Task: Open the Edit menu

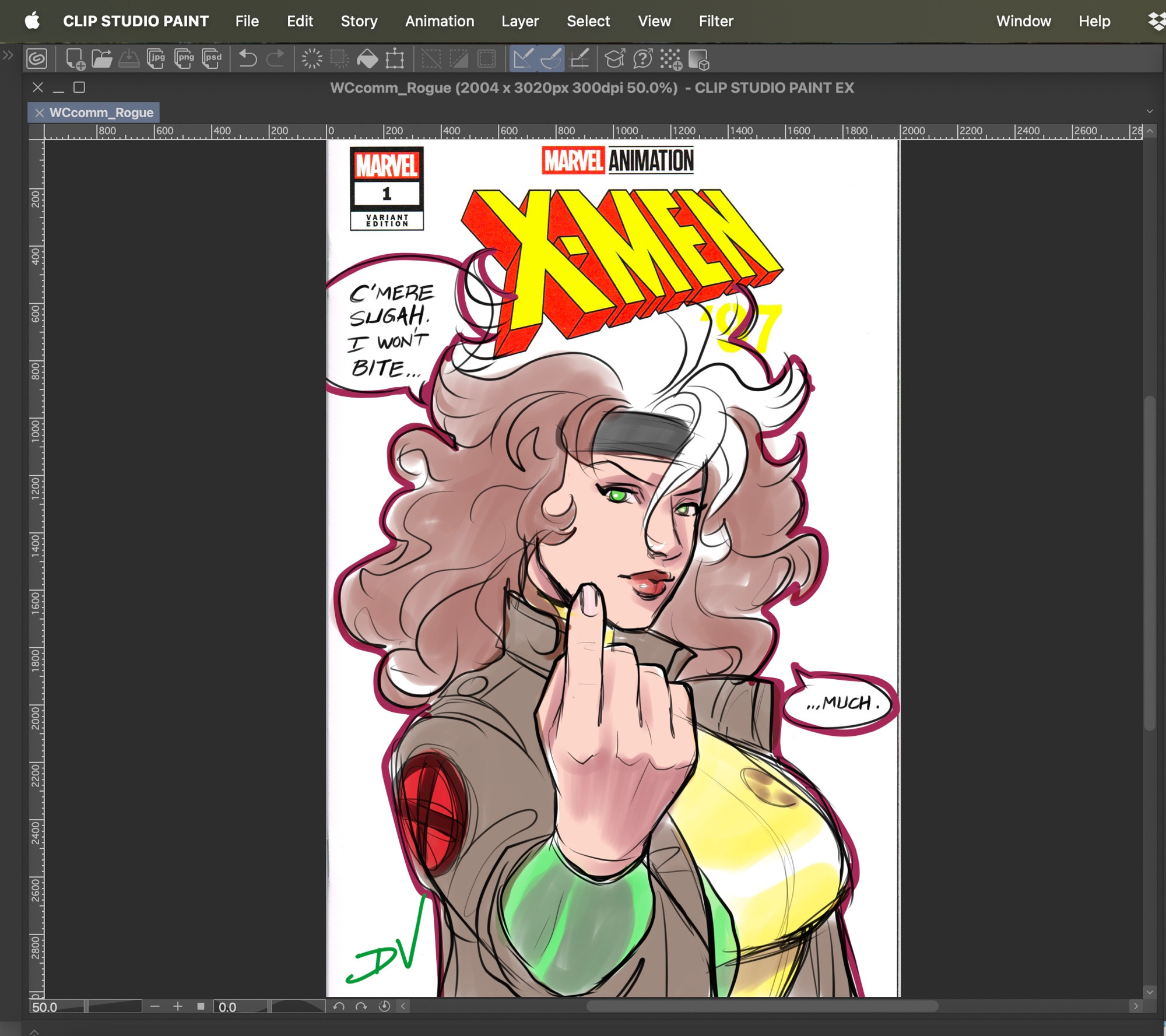Action: pyautogui.click(x=300, y=21)
